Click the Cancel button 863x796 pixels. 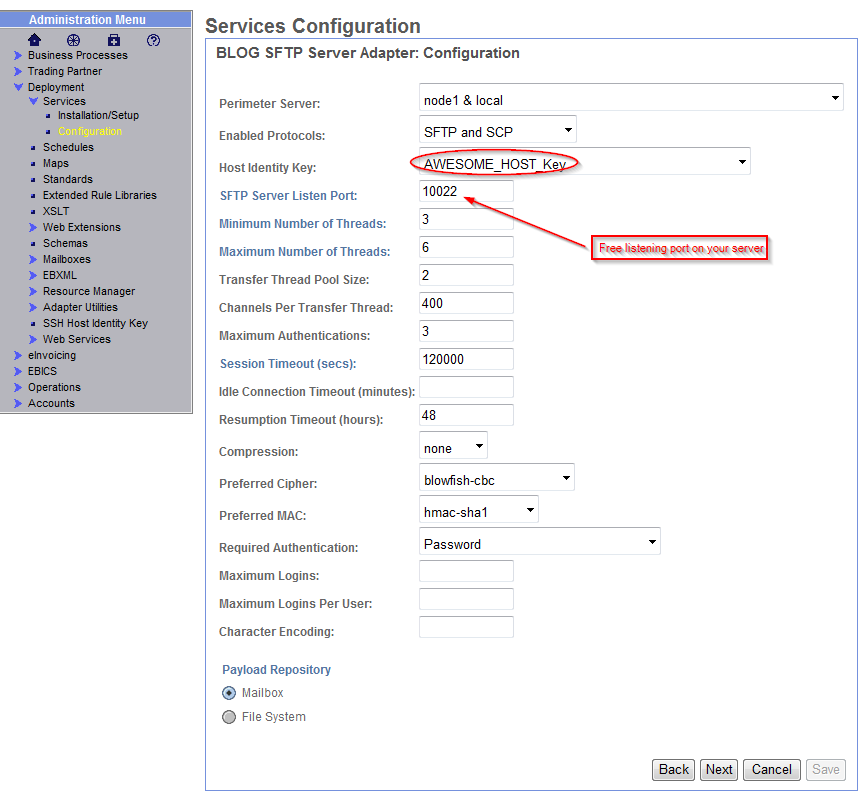[771, 769]
